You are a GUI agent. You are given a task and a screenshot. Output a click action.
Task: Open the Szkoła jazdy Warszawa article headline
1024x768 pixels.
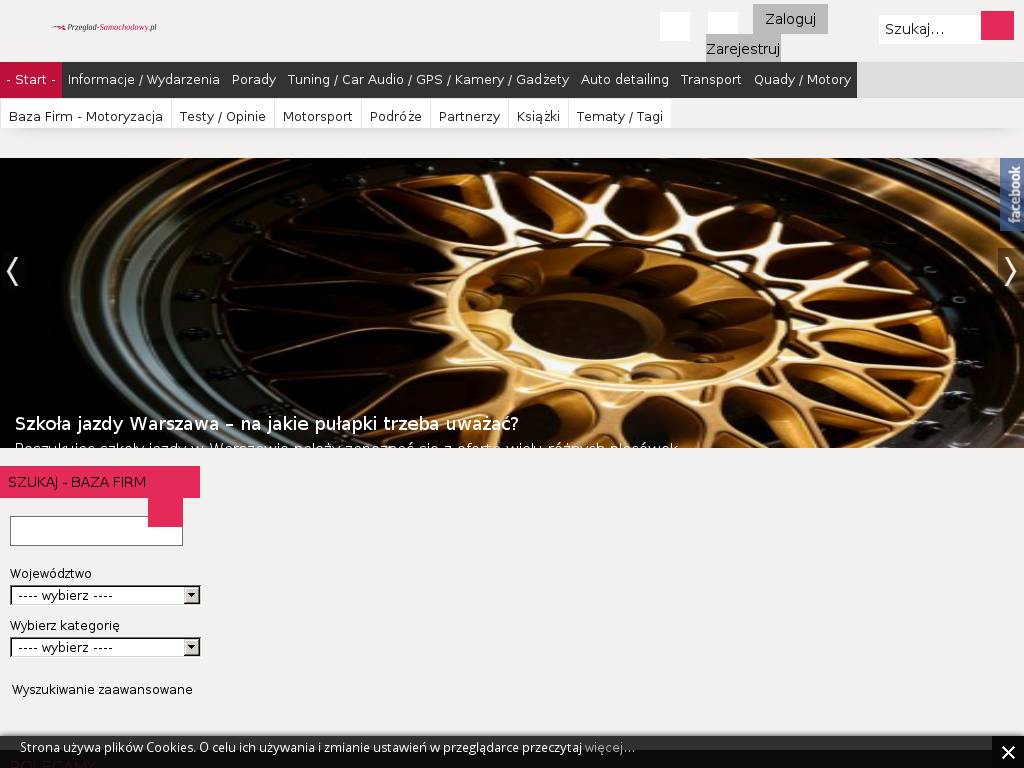266,423
